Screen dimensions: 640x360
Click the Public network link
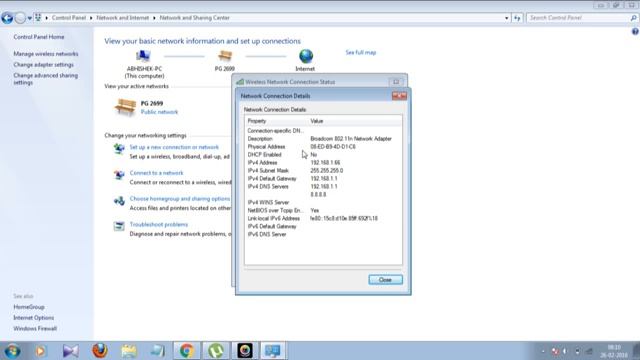click(x=159, y=112)
